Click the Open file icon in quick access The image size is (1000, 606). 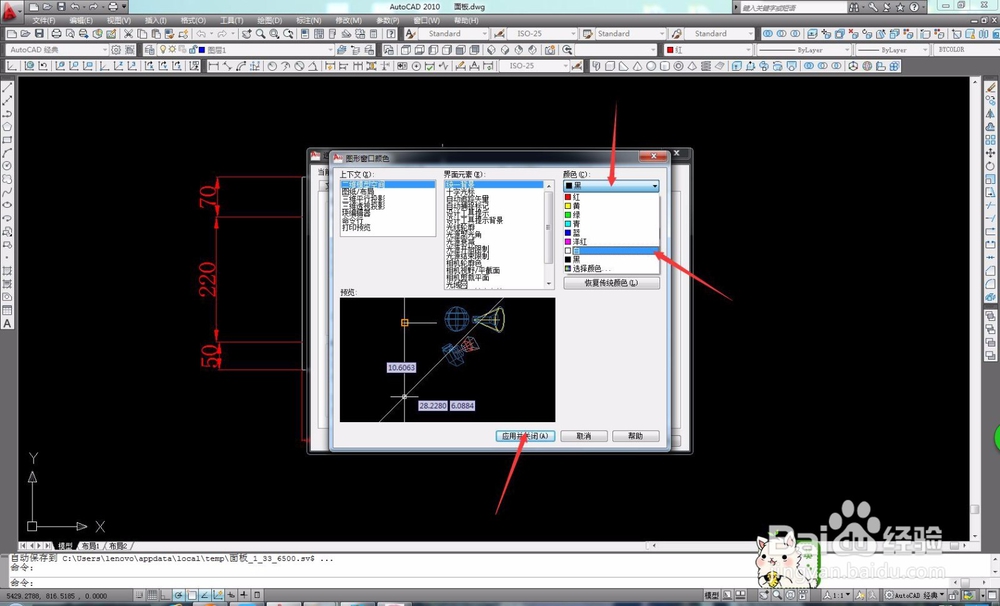[47, 7]
